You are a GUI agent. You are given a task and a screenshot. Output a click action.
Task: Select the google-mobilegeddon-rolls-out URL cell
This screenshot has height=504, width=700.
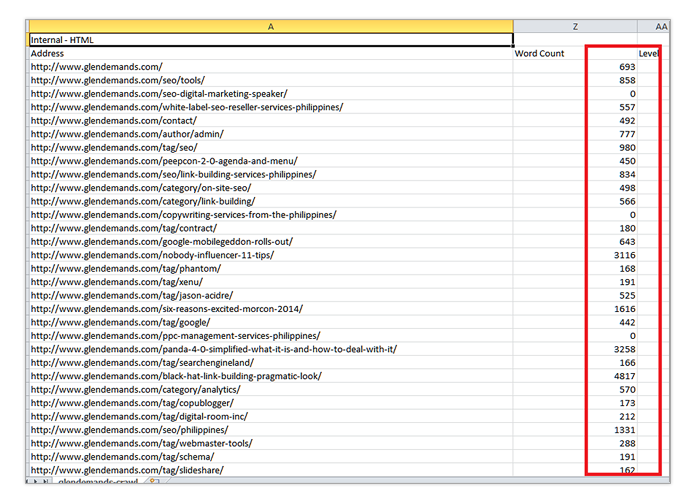click(271, 242)
